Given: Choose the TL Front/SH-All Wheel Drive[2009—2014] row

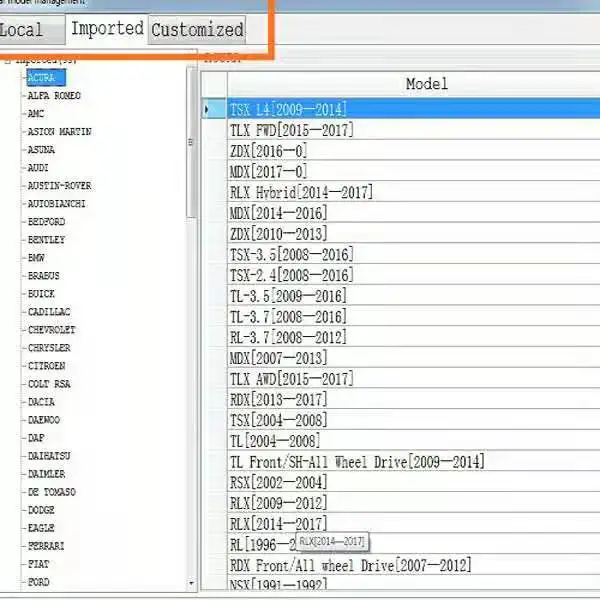Looking at the screenshot, I should tap(357, 462).
